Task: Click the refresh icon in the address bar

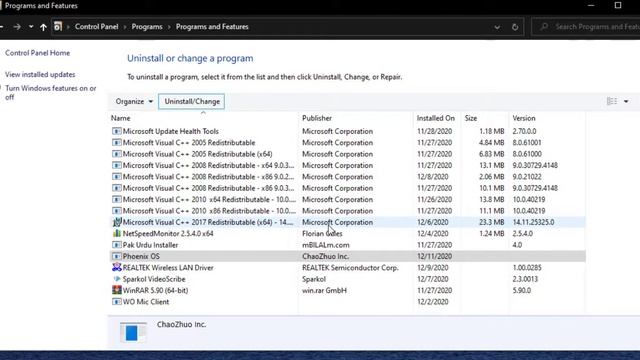Action: click(515, 27)
